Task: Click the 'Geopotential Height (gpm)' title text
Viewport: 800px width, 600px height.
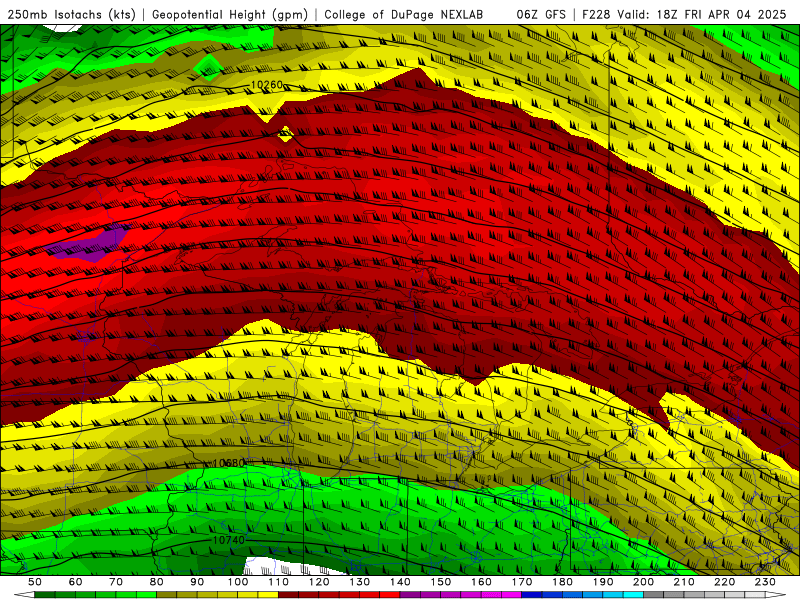Action: pyautogui.click(x=230, y=15)
